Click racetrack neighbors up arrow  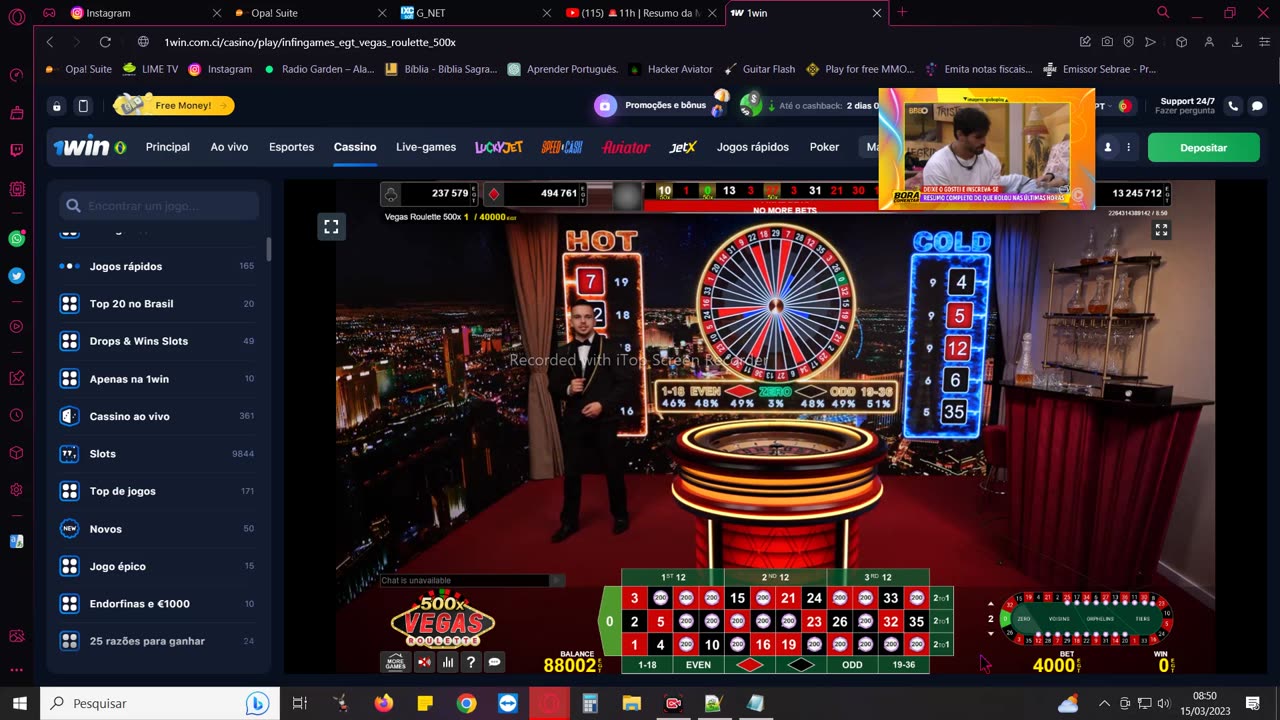coord(991,604)
